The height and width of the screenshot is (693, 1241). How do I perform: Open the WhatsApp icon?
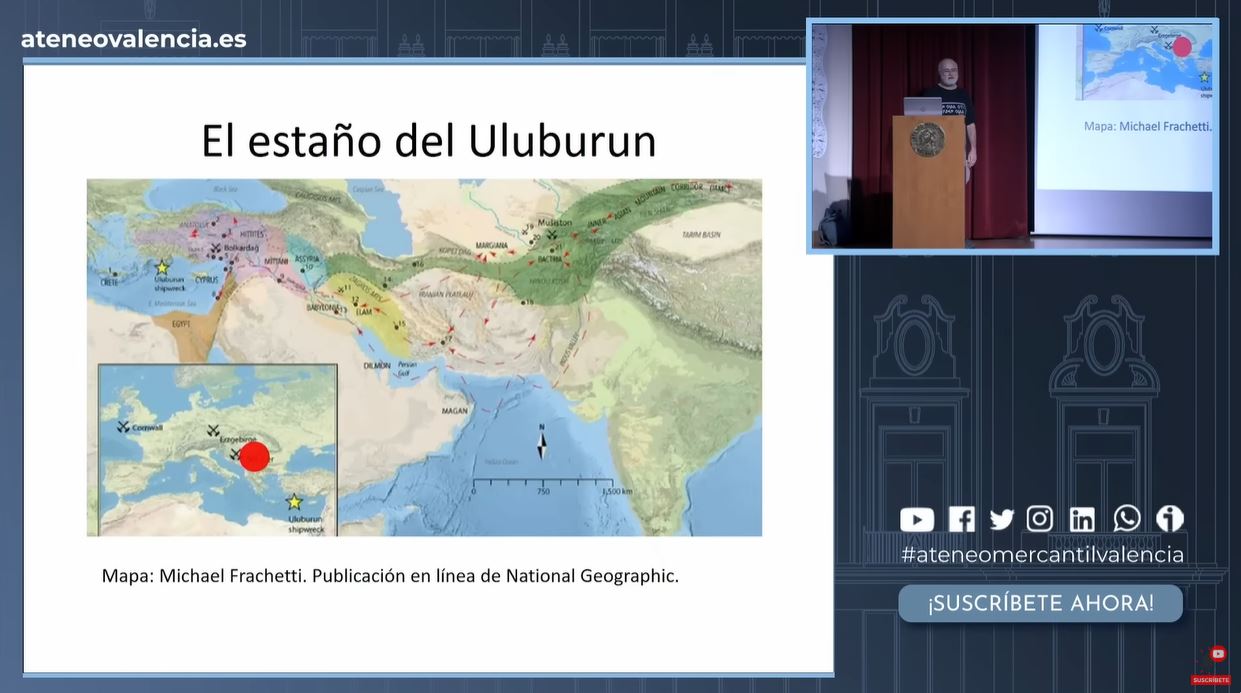[1127, 518]
